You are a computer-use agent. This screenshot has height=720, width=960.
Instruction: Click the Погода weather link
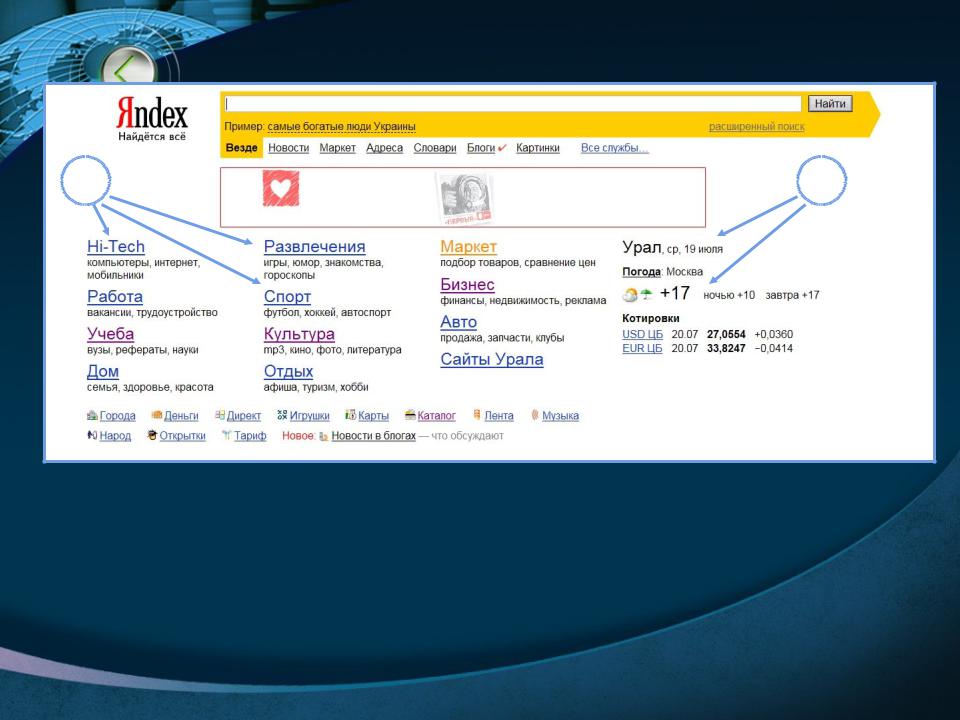pos(641,271)
